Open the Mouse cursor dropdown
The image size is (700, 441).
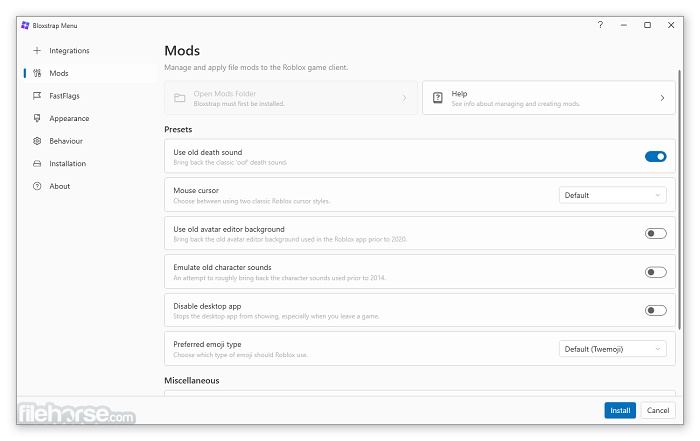(x=612, y=195)
